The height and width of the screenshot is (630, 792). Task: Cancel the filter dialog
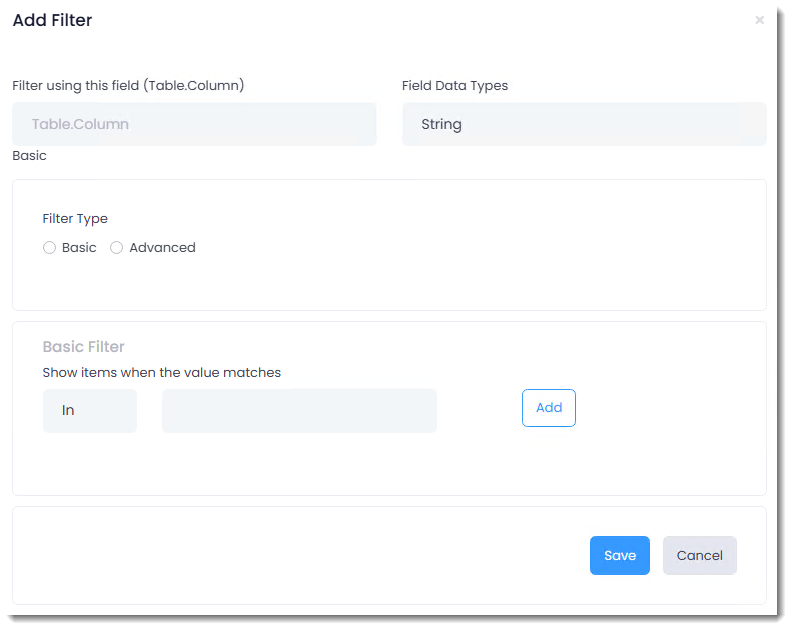(x=699, y=556)
